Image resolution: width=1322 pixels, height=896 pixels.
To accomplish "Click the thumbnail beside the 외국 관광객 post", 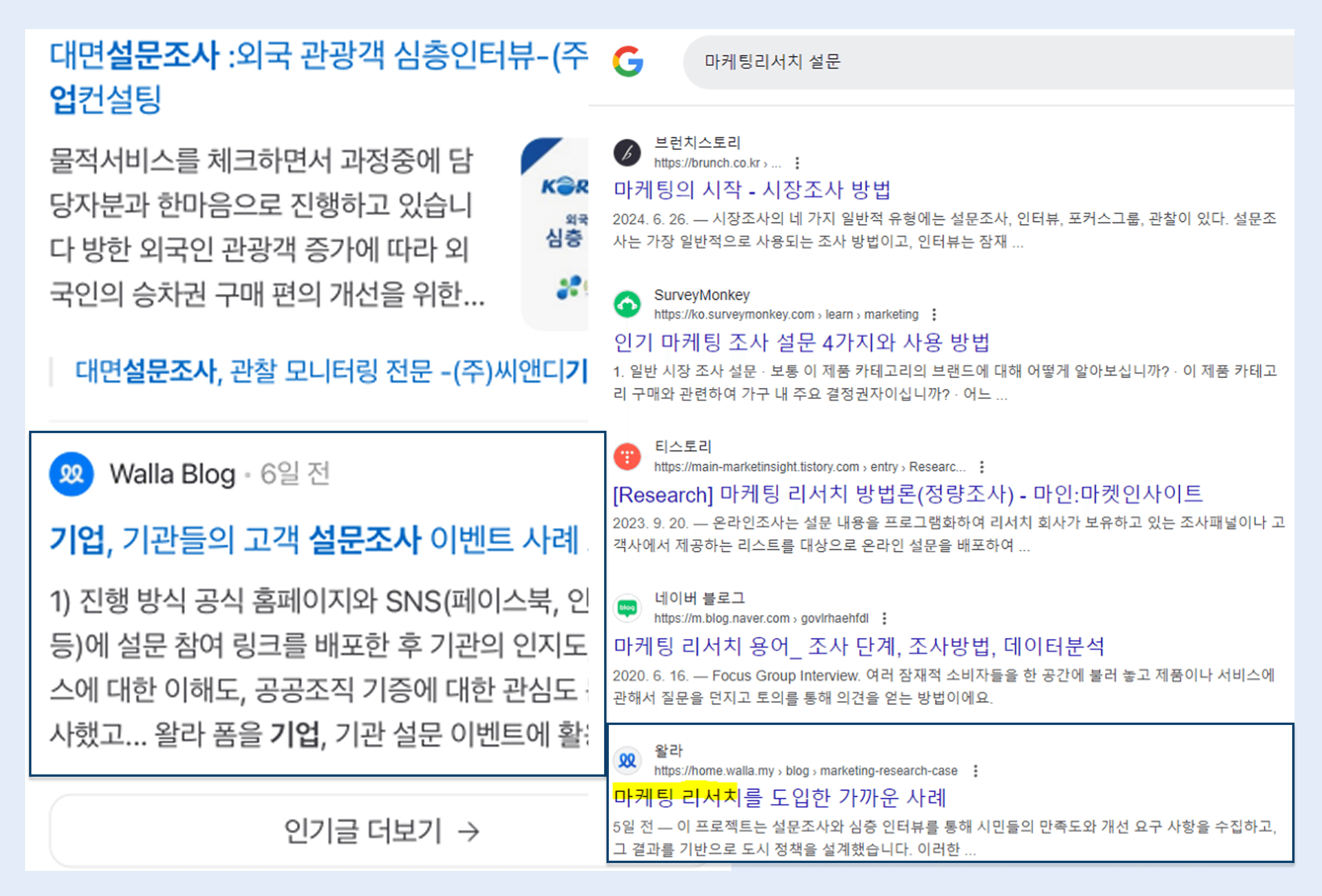I will [x=555, y=234].
